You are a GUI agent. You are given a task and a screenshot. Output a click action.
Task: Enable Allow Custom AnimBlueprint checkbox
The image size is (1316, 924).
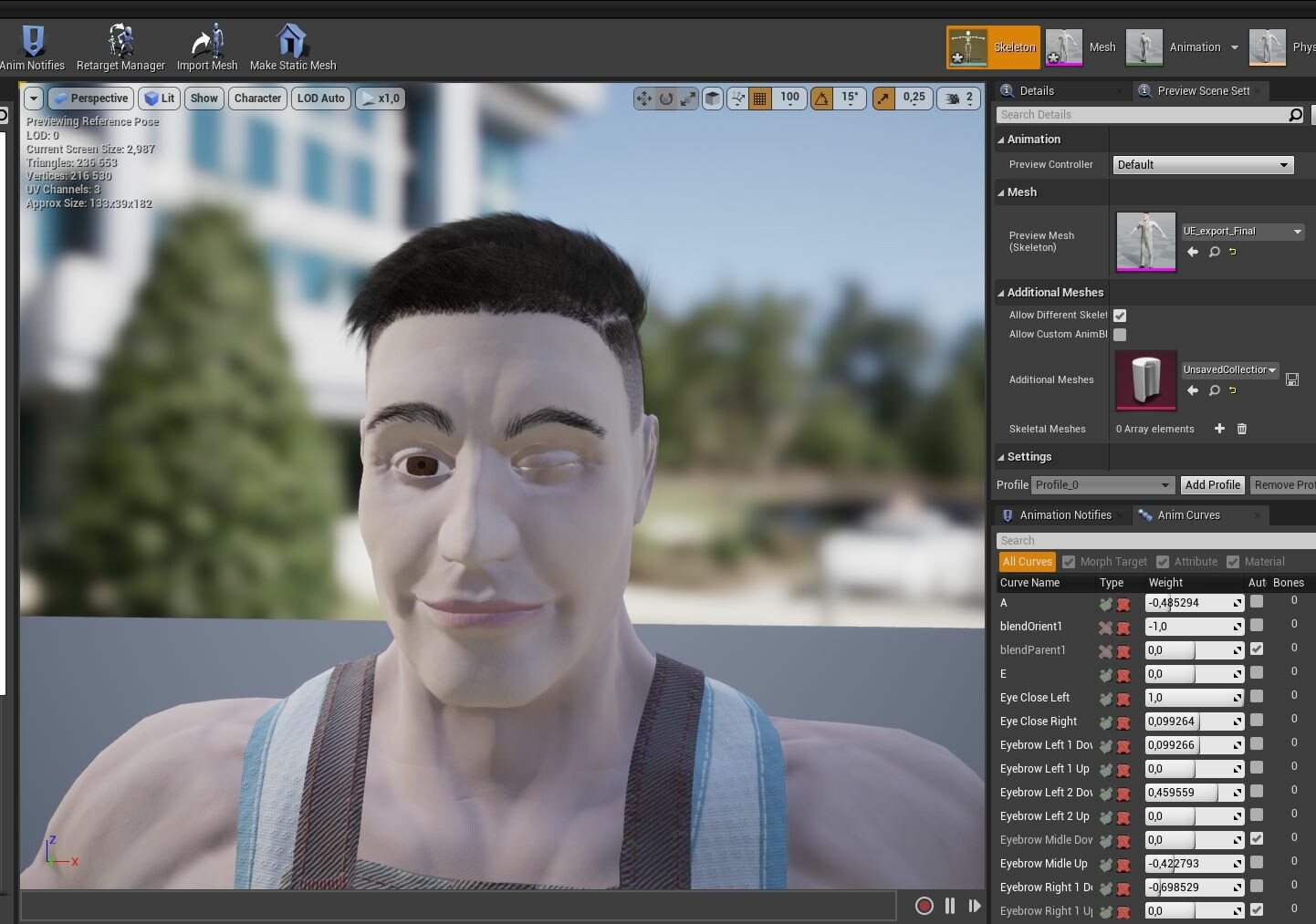coord(1120,335)
